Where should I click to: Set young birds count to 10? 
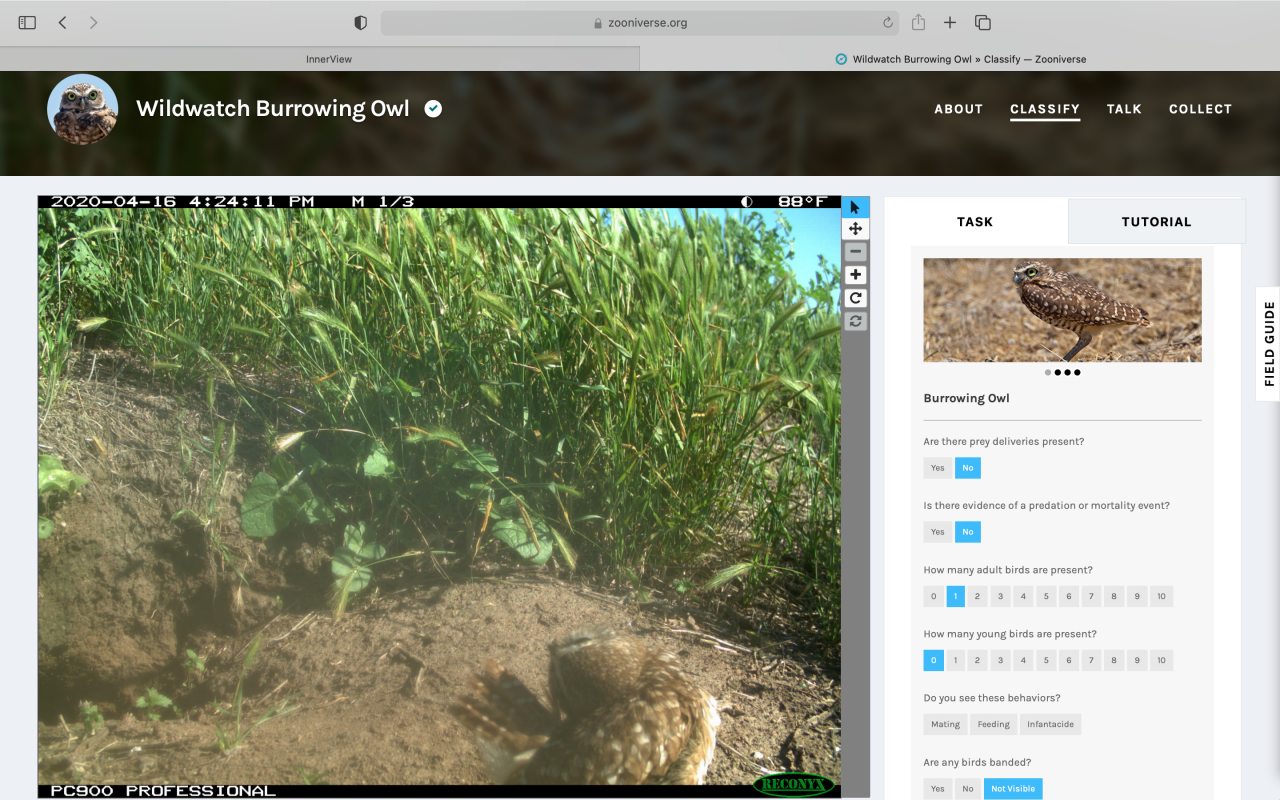[1161, 660]
